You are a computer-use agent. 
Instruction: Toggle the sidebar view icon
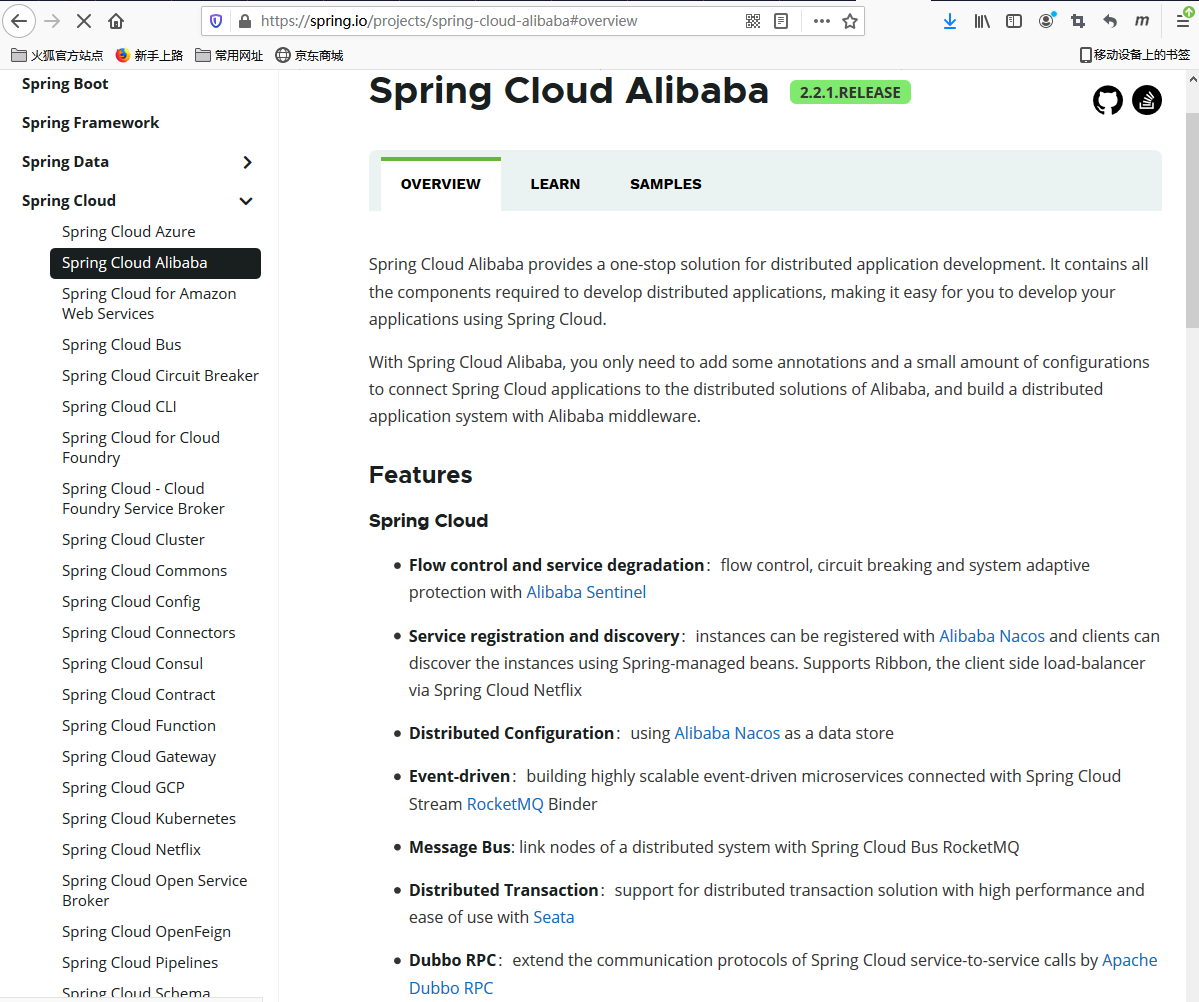pyautogui.click(x=1014, y=21)
